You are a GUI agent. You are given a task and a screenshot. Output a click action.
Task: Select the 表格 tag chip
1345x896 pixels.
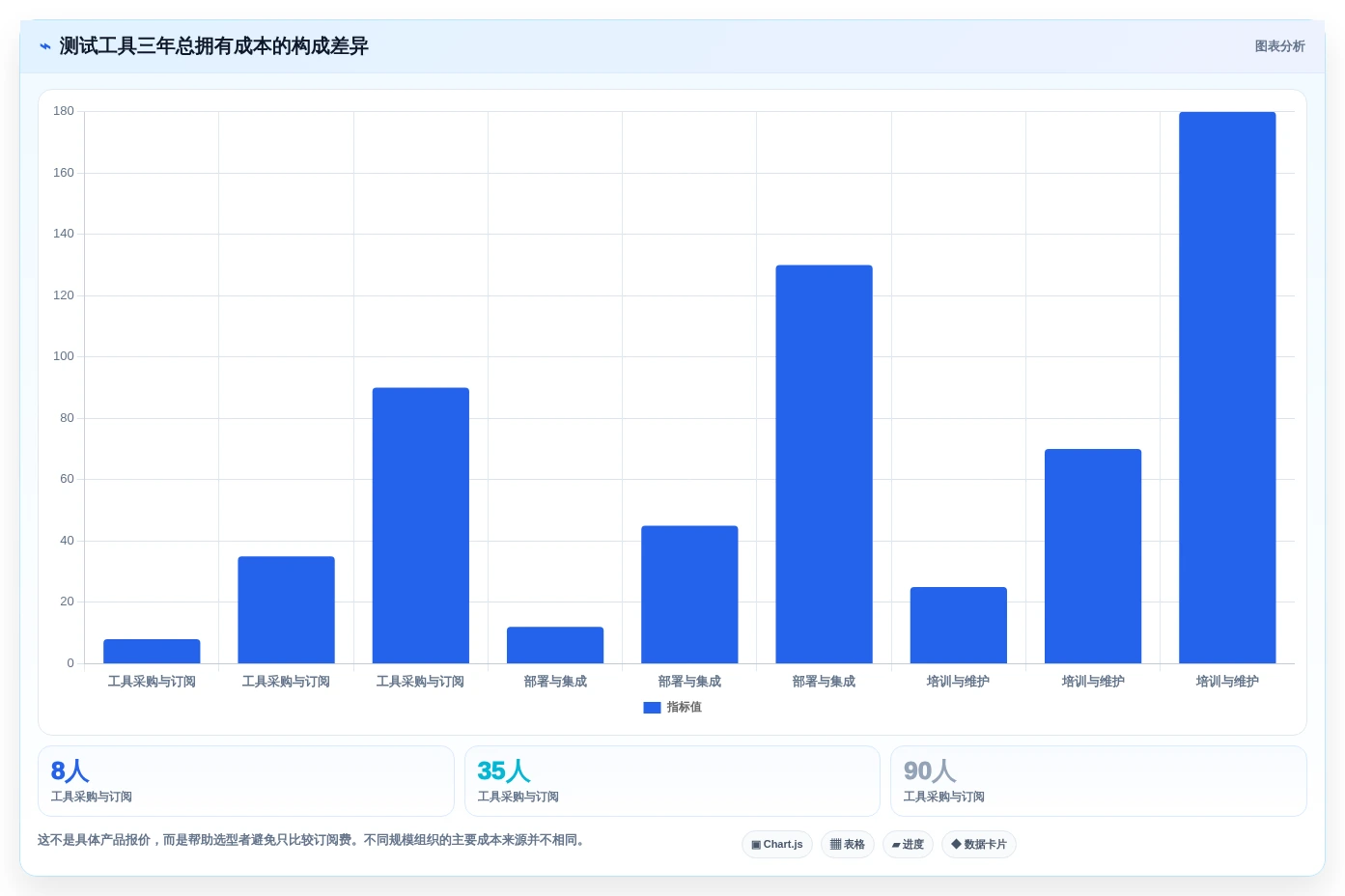(848, 845)
